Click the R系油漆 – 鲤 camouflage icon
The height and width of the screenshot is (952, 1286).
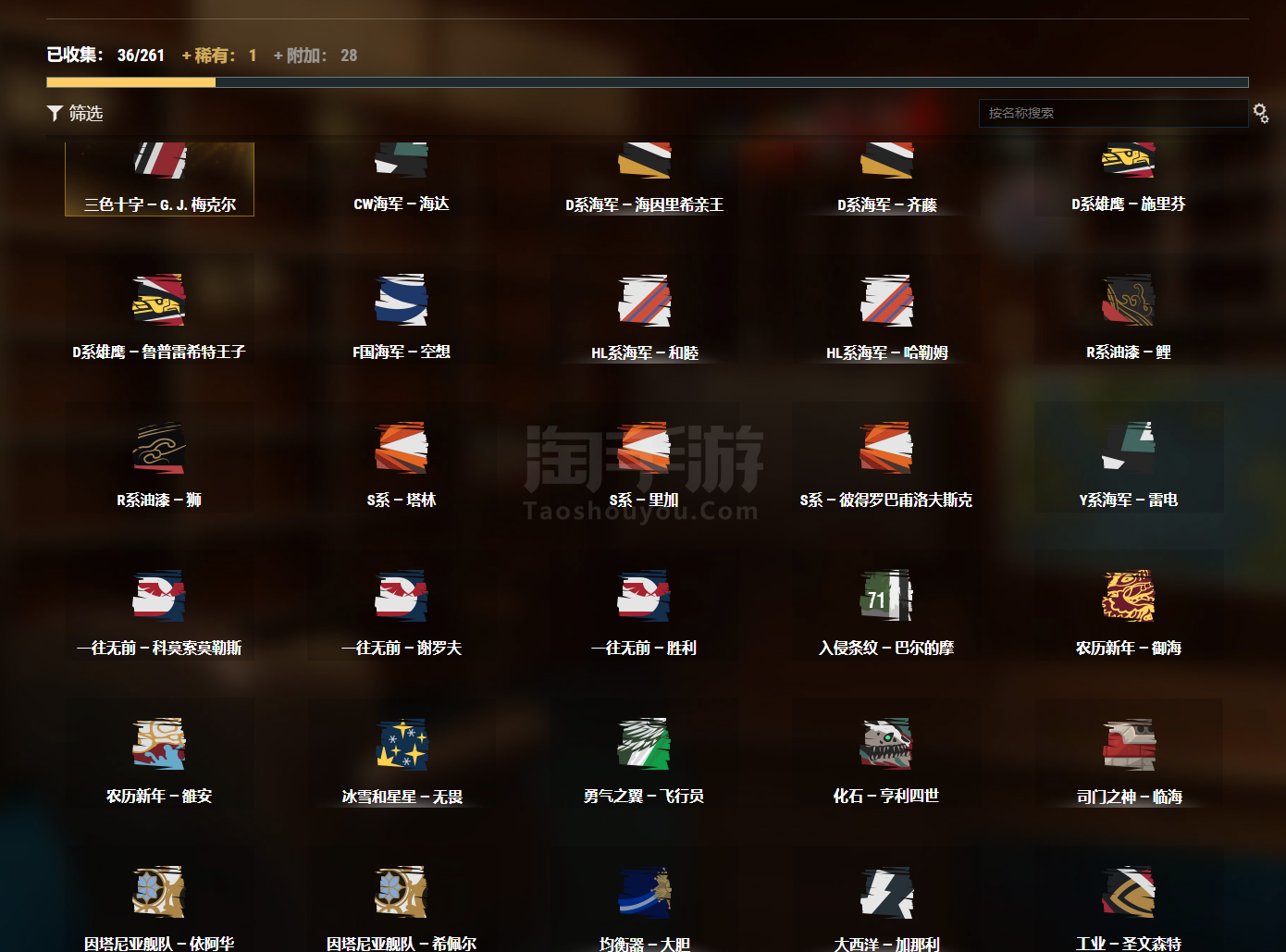(x=1128, y=300)
